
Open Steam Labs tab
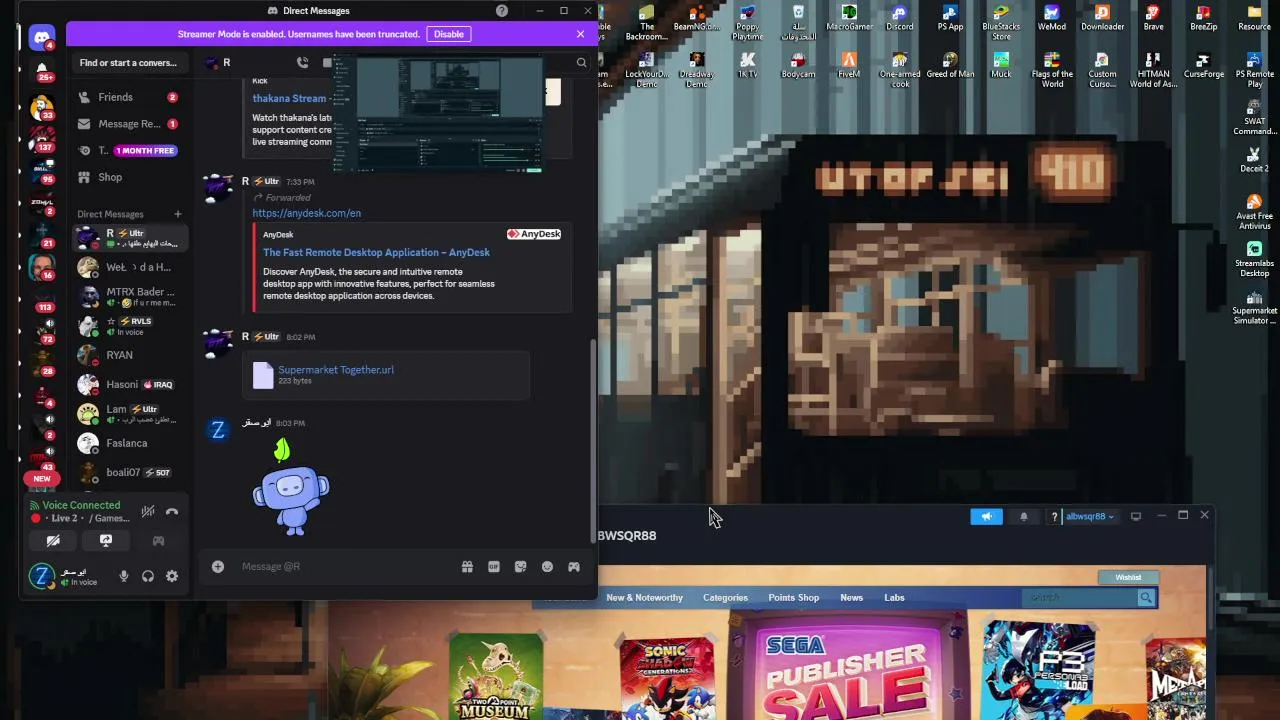(x=894, y=598)
